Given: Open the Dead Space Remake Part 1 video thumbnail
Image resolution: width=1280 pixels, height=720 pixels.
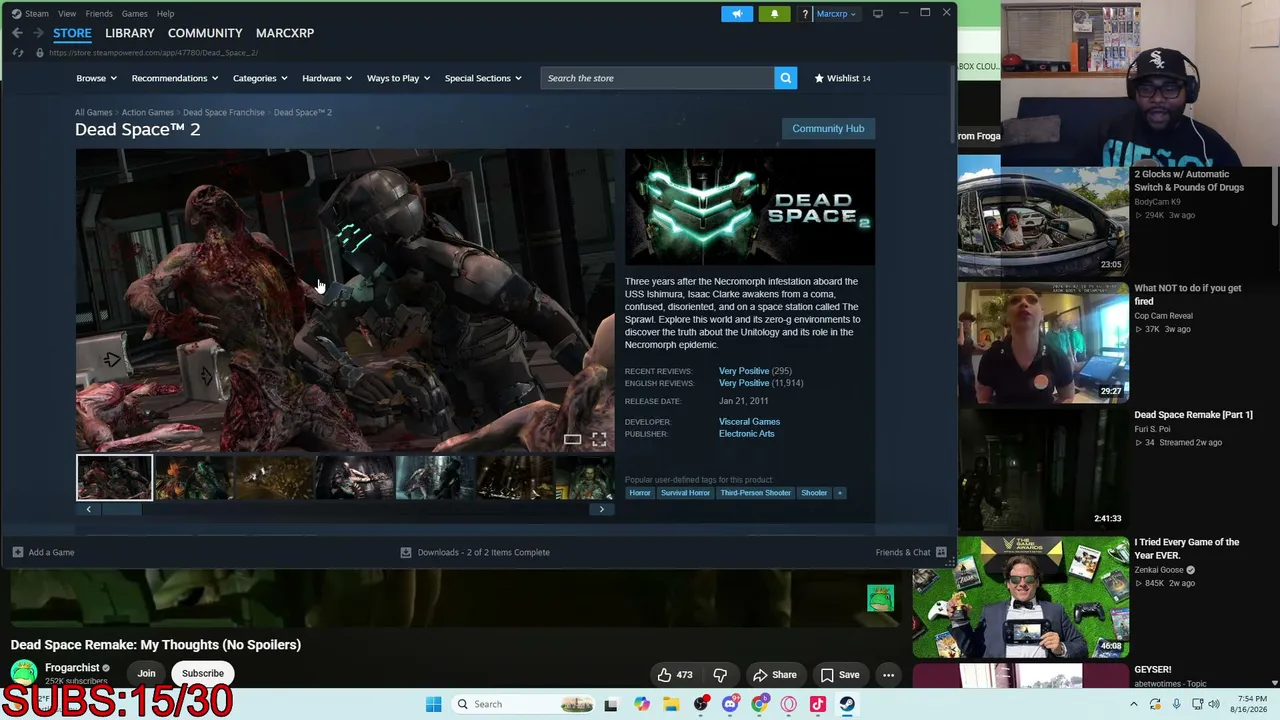Looking at the screenshot, I should 1043,469.
